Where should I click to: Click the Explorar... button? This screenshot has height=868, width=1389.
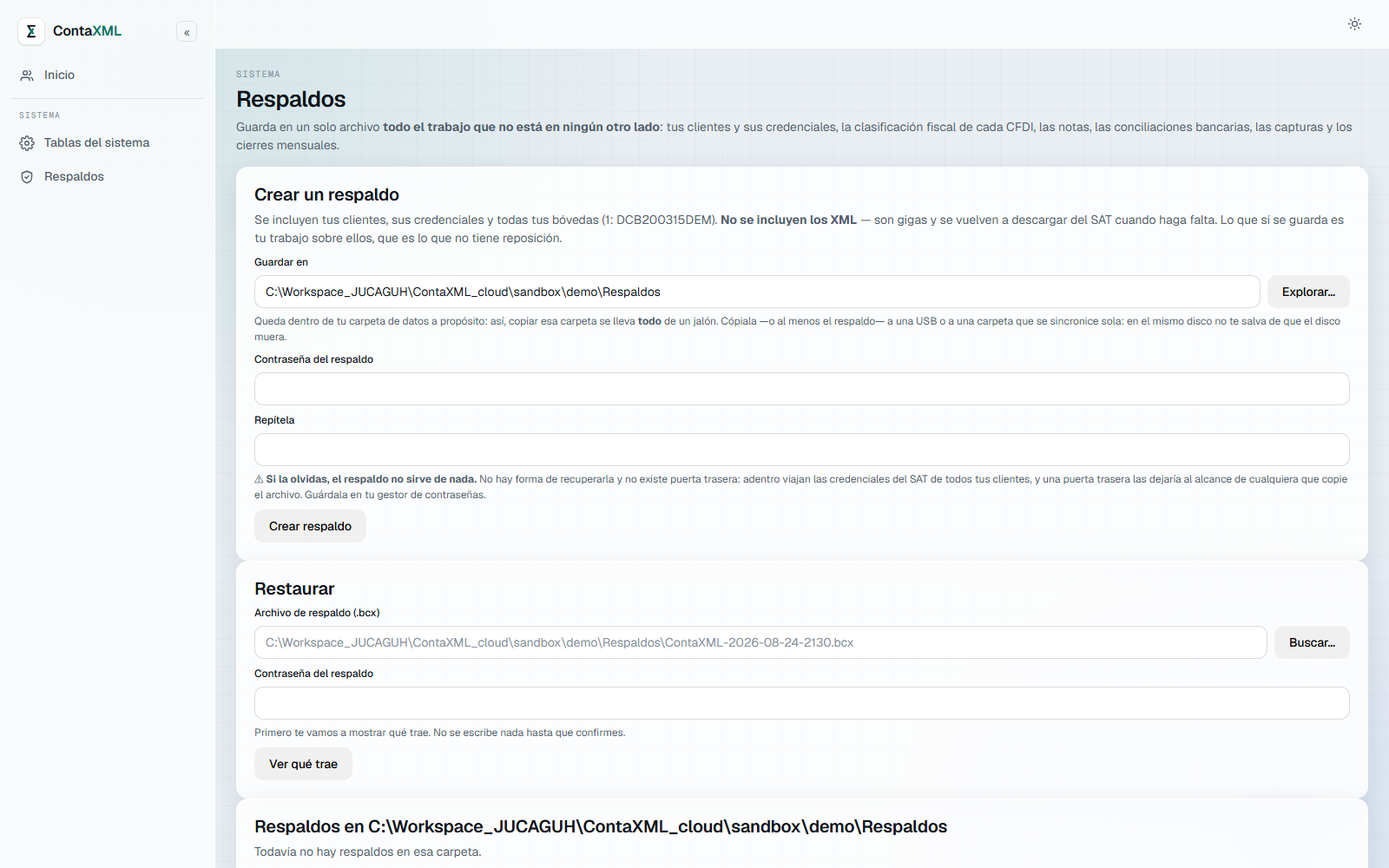point(1308,292)
